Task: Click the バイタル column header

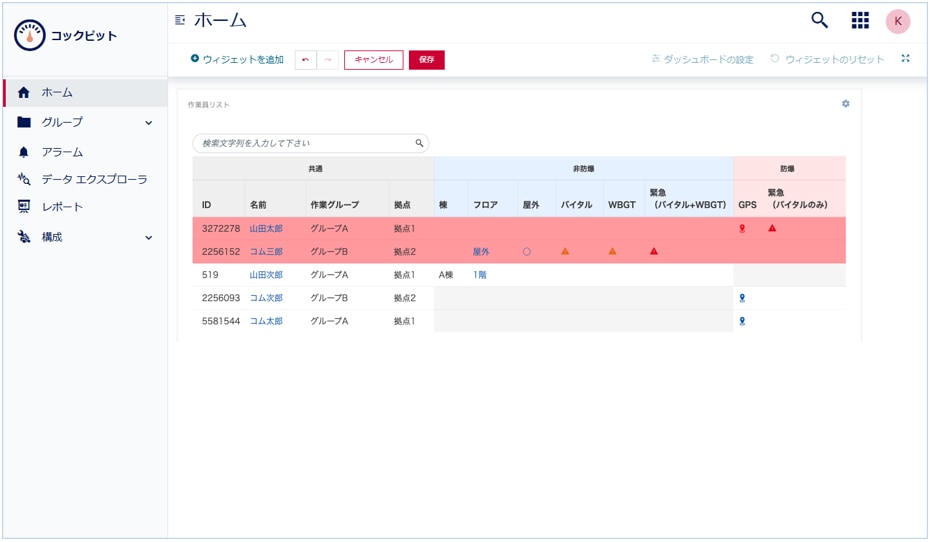Action: [577, 204]
